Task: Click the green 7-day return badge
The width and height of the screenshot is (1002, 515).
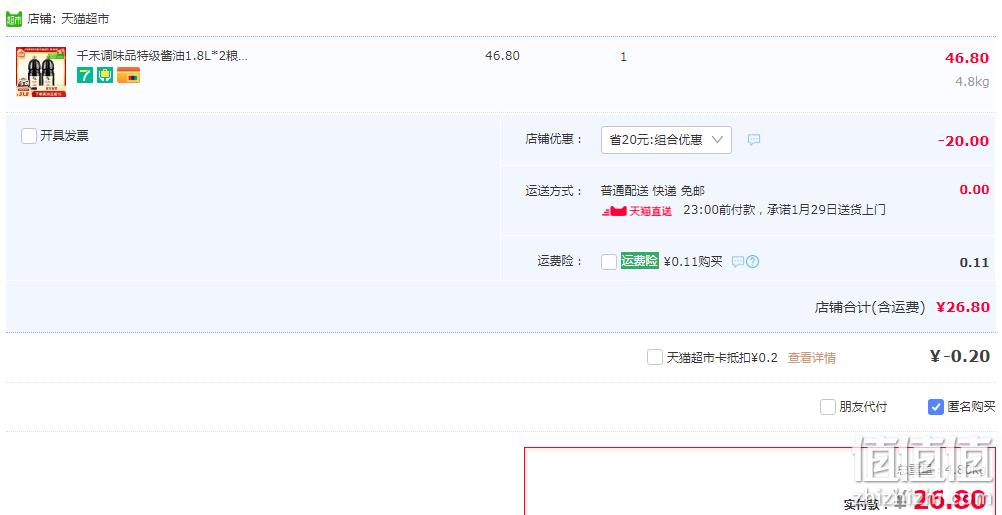Action: (85, 75)
